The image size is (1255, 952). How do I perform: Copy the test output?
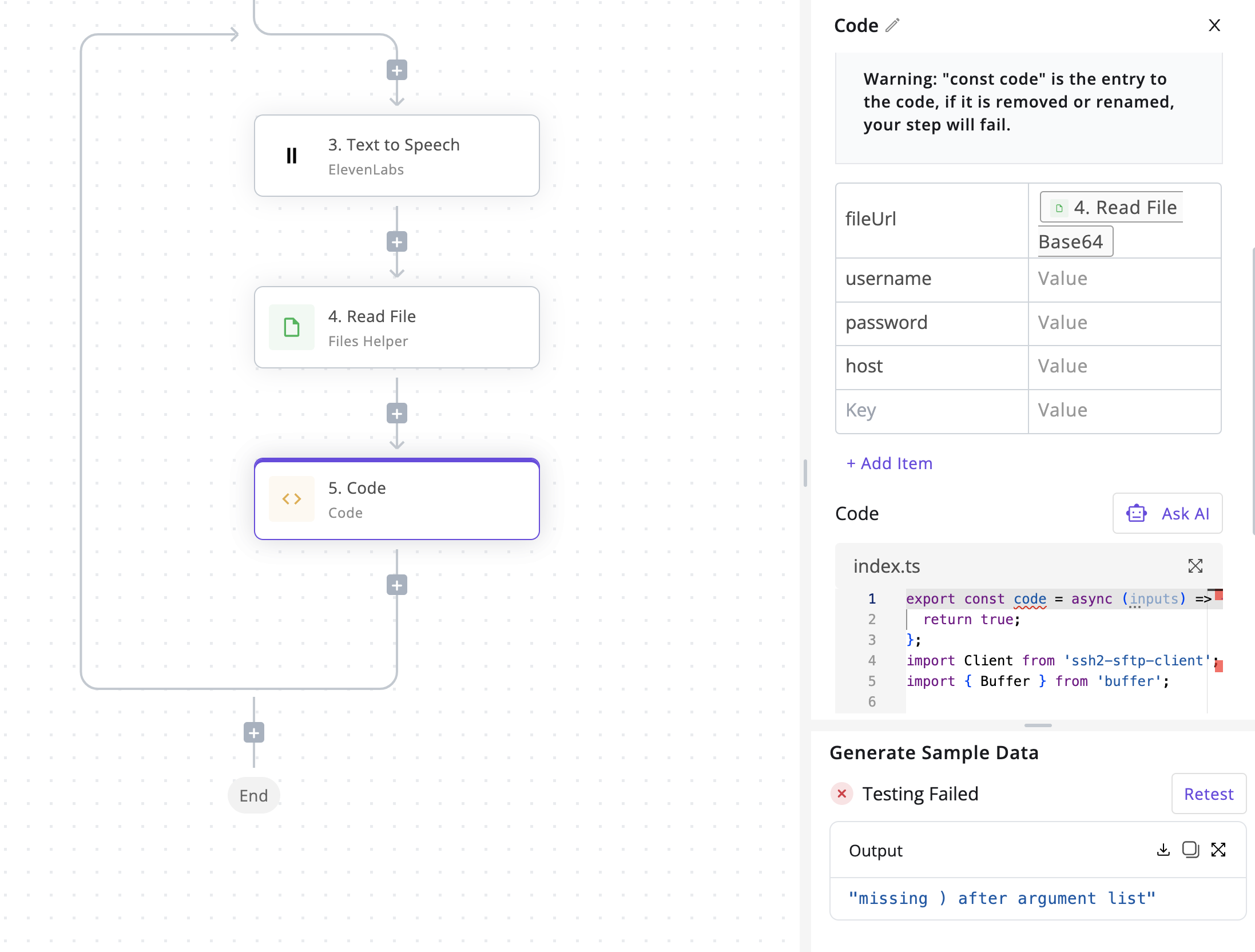pos(1190,850)
